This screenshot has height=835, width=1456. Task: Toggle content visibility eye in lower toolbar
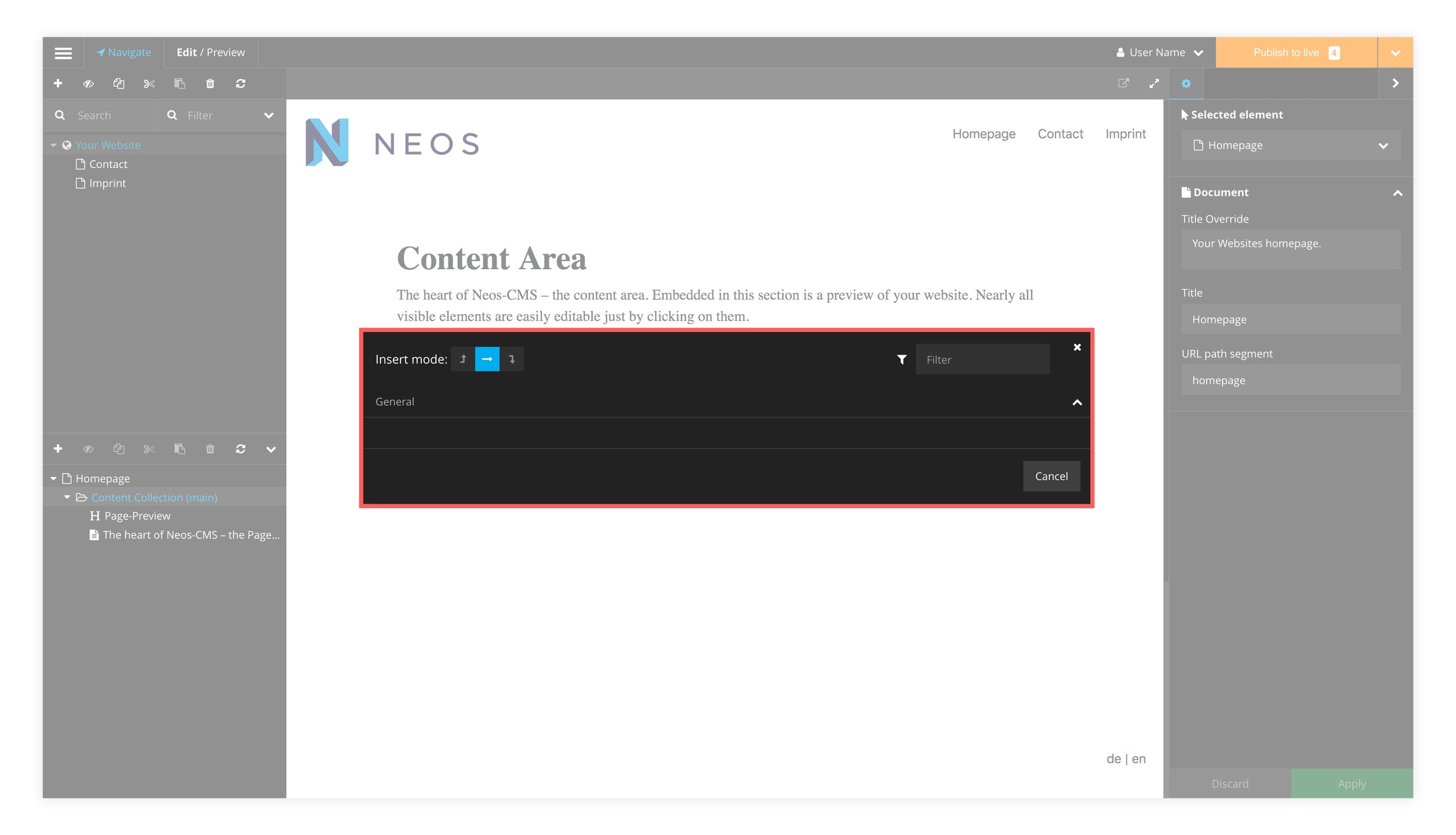click(88, 449)
